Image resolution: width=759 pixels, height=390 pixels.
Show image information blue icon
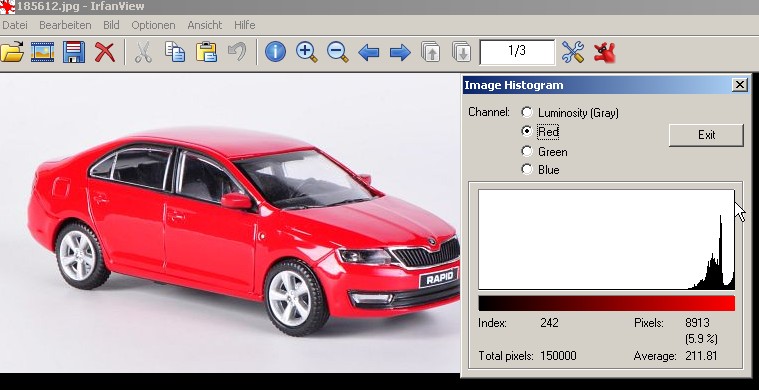(x=275, y=52)
